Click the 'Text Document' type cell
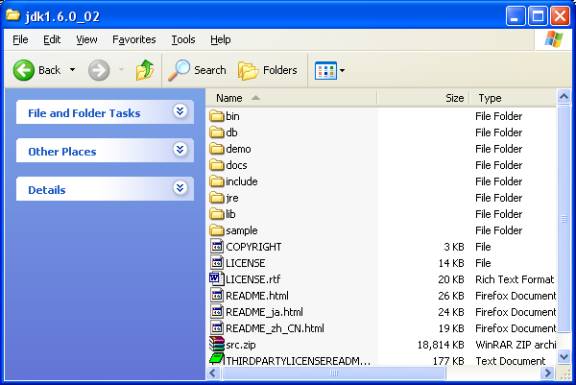 tap(510, 361)
